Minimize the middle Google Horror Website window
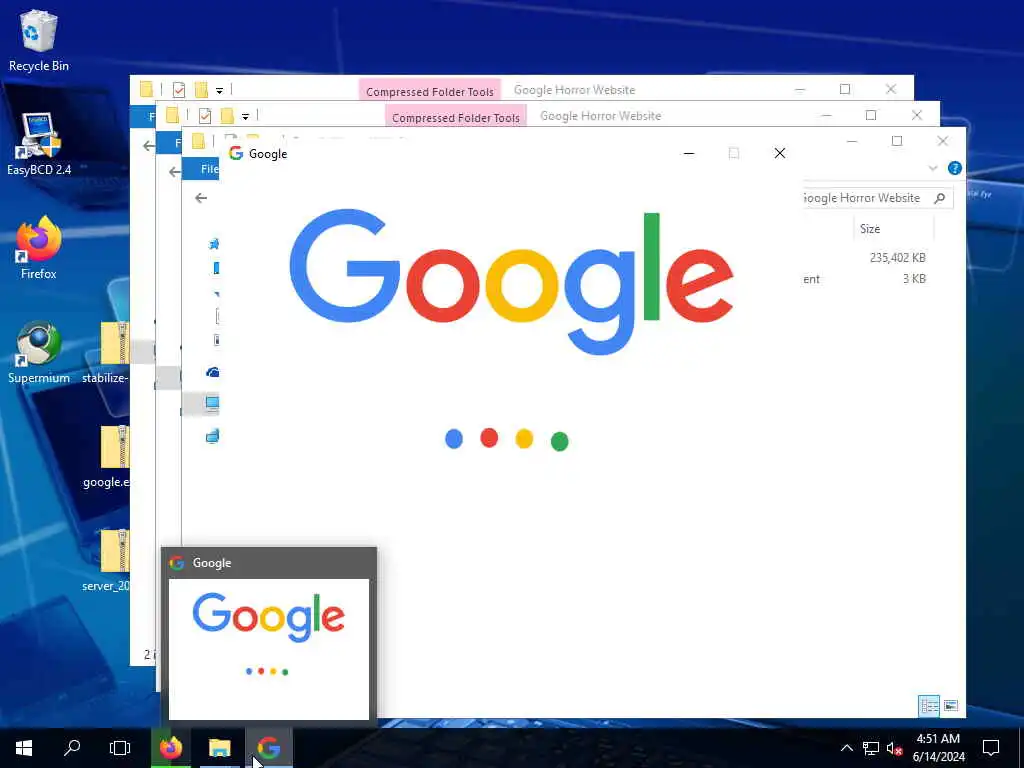This screenshot has width=1024, height=768. [826, 116]
